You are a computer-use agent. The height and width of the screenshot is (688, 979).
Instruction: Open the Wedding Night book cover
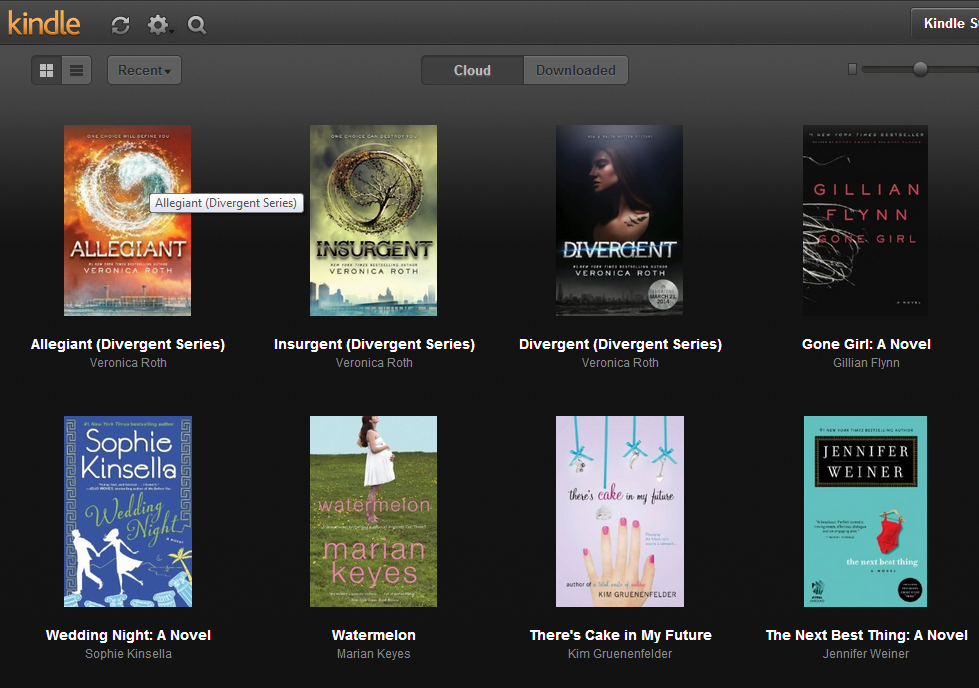[127, 511]
